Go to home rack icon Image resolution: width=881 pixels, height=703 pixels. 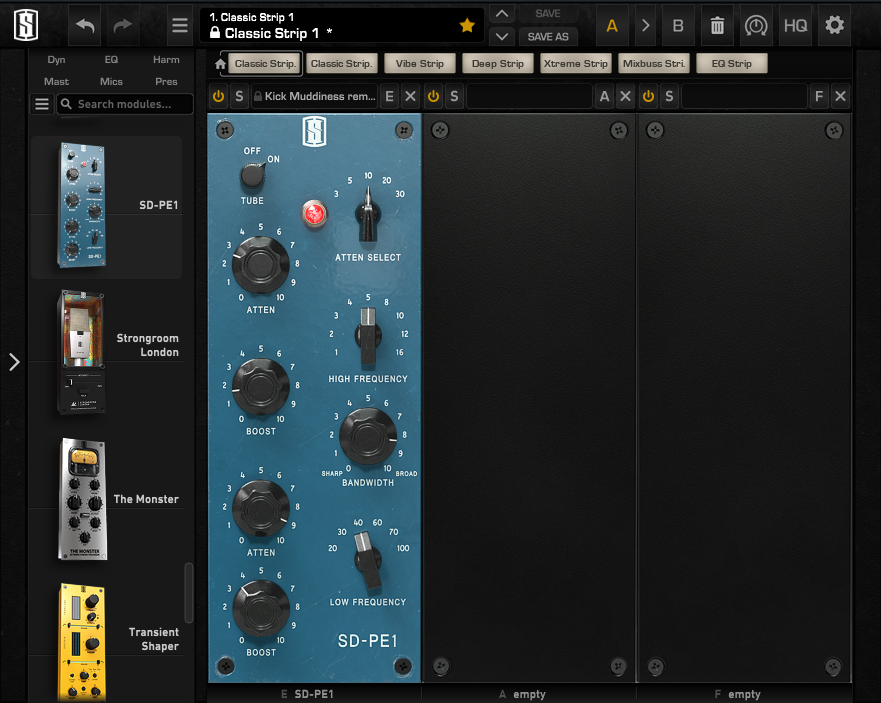[x=220, y=64]
